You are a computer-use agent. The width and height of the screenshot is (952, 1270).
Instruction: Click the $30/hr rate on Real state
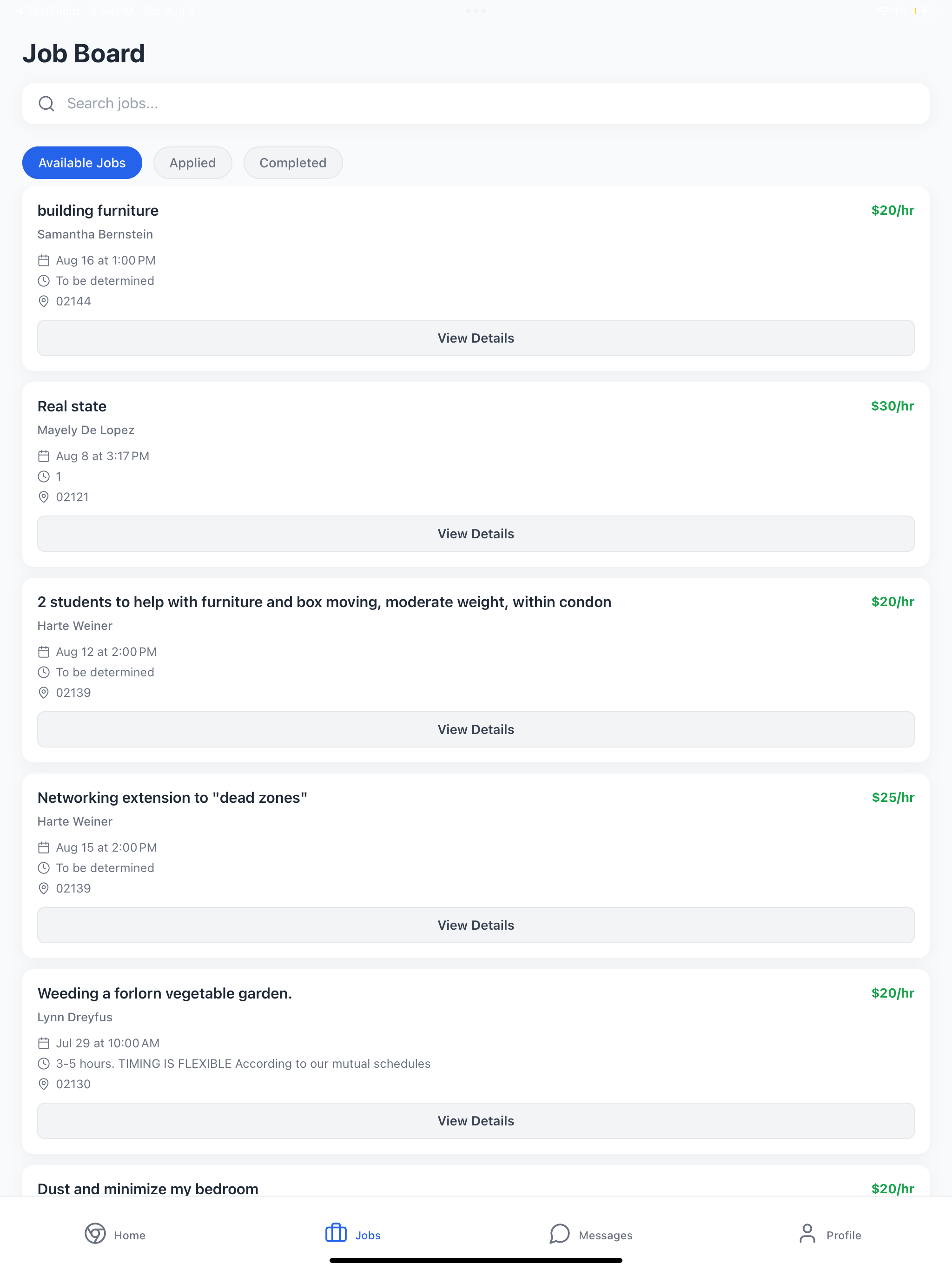892,406
